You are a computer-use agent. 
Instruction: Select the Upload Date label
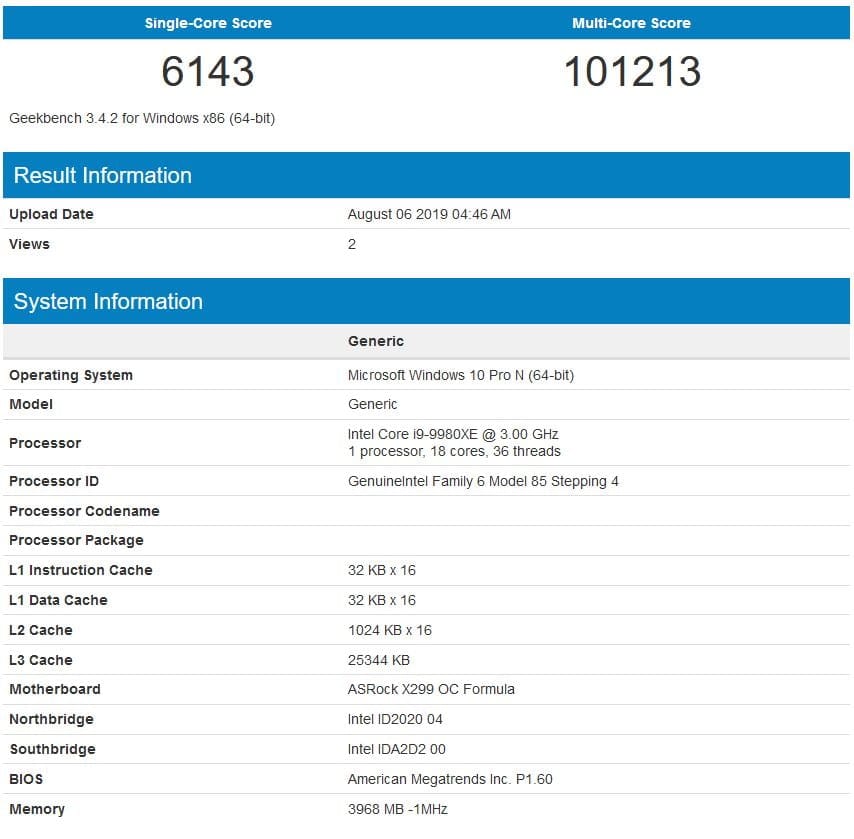[51, 214]
